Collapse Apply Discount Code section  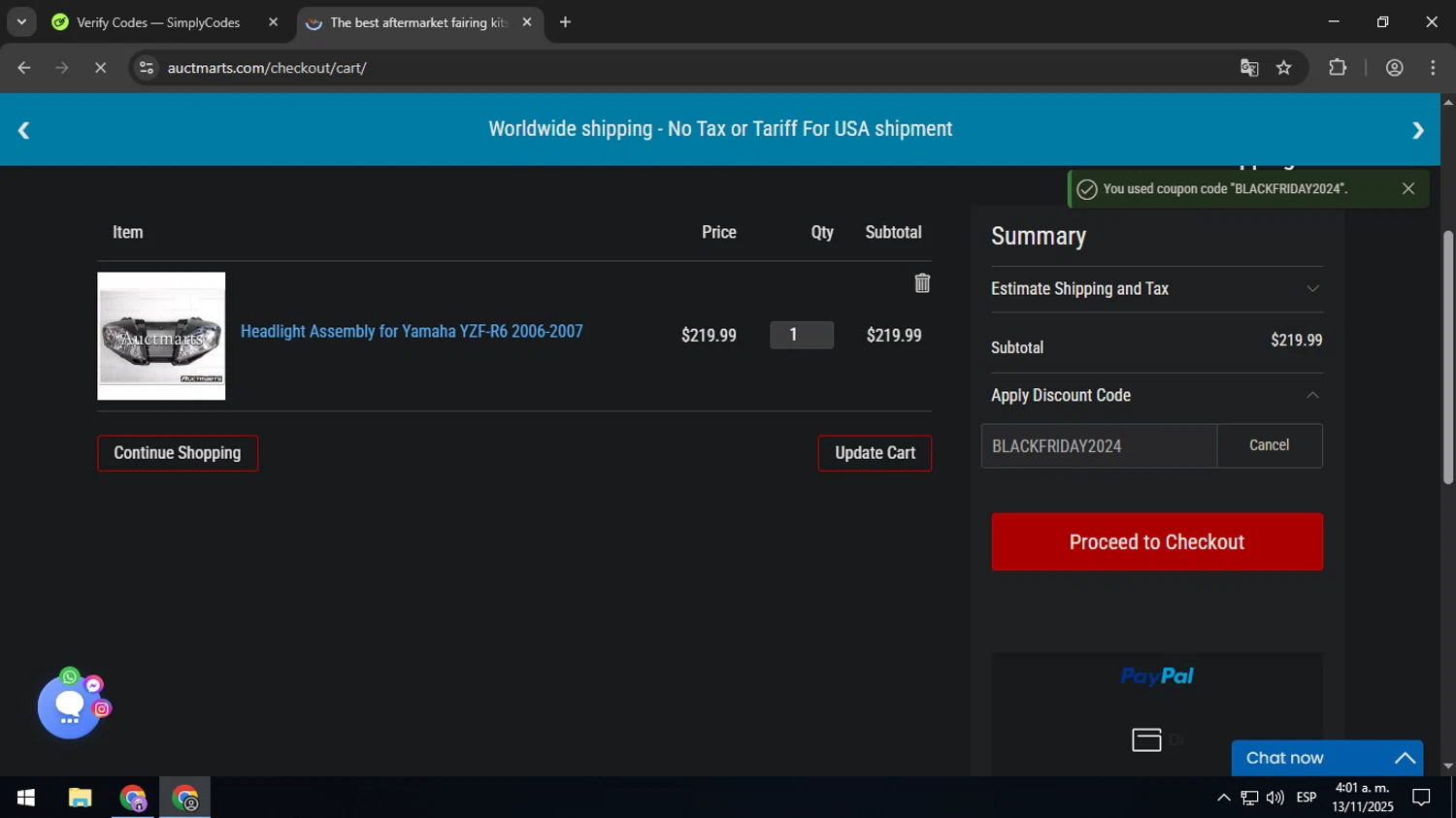pos(1156,396)
